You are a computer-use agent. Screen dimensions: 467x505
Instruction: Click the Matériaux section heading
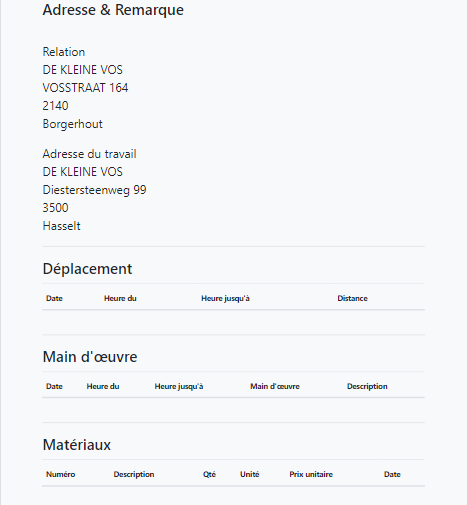tap(77, 445)
